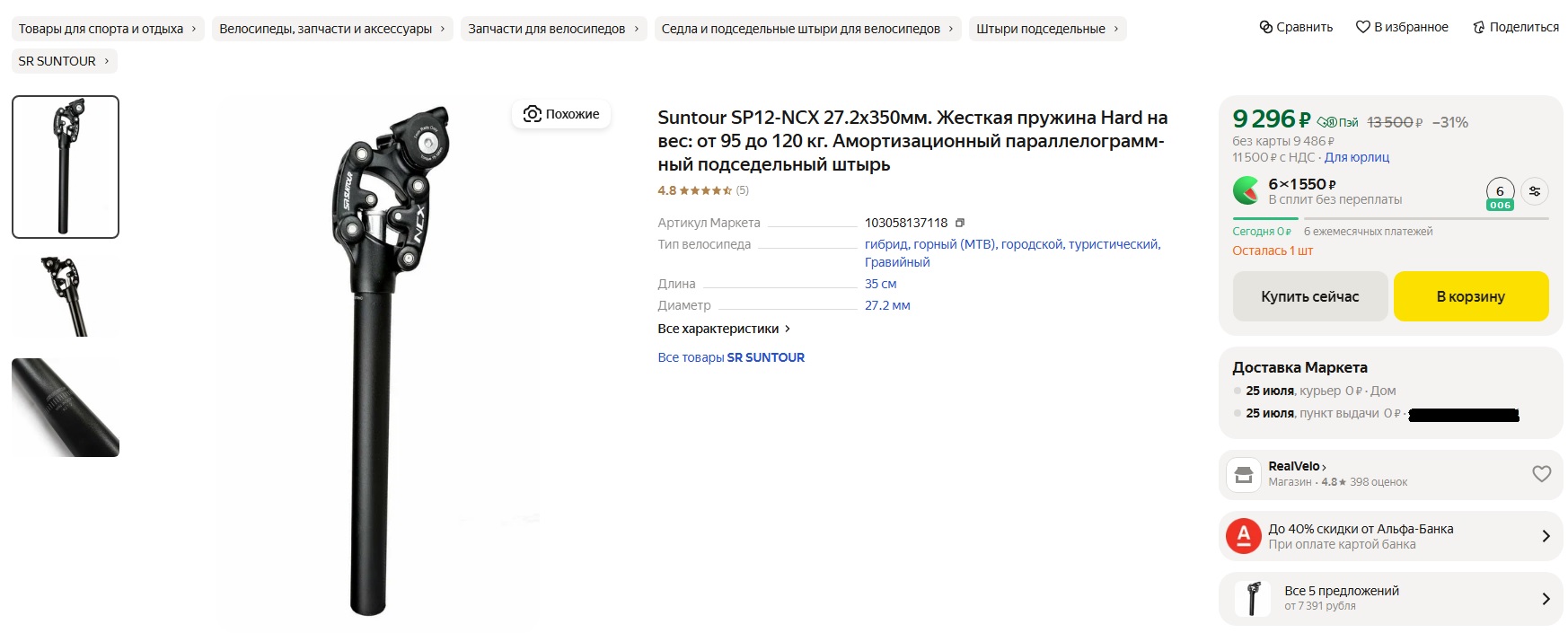
Task: Open split payment settings sliders icon
Action: (x=1535, y=191)
